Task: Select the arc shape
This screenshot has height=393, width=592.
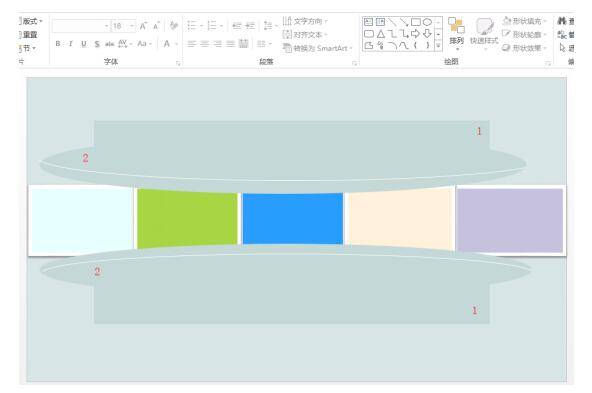Action: [392, 46]
